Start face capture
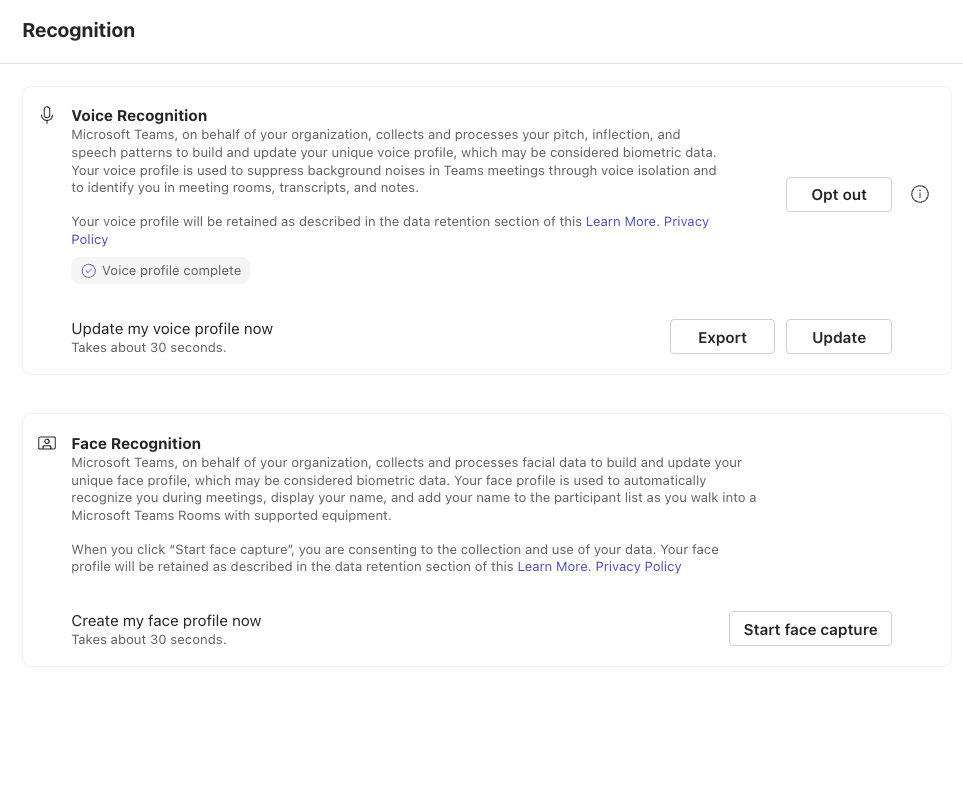Viewport: 963px width, 801px height. (810, 628)
